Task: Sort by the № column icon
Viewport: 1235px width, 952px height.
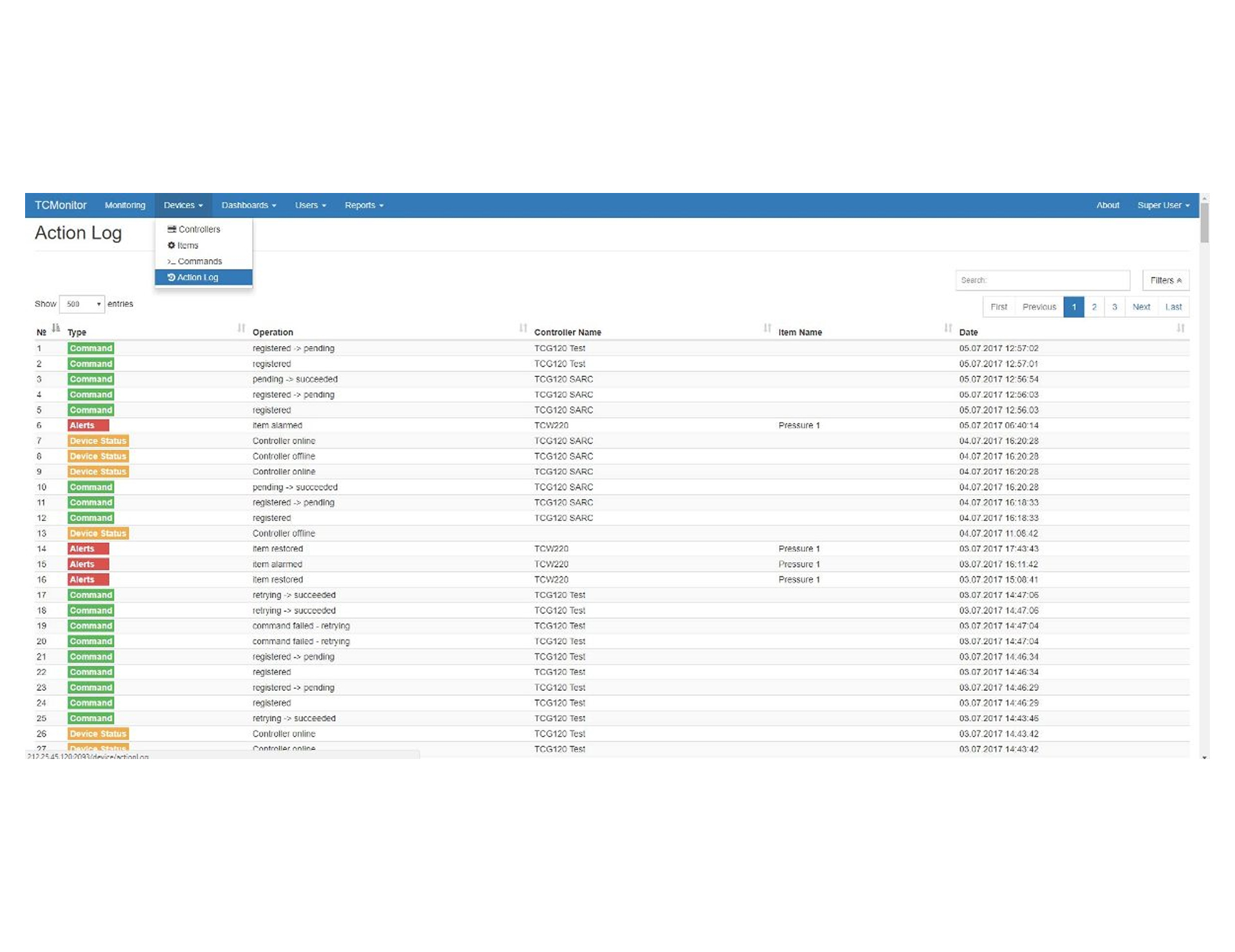Action: tap(56, 328)
